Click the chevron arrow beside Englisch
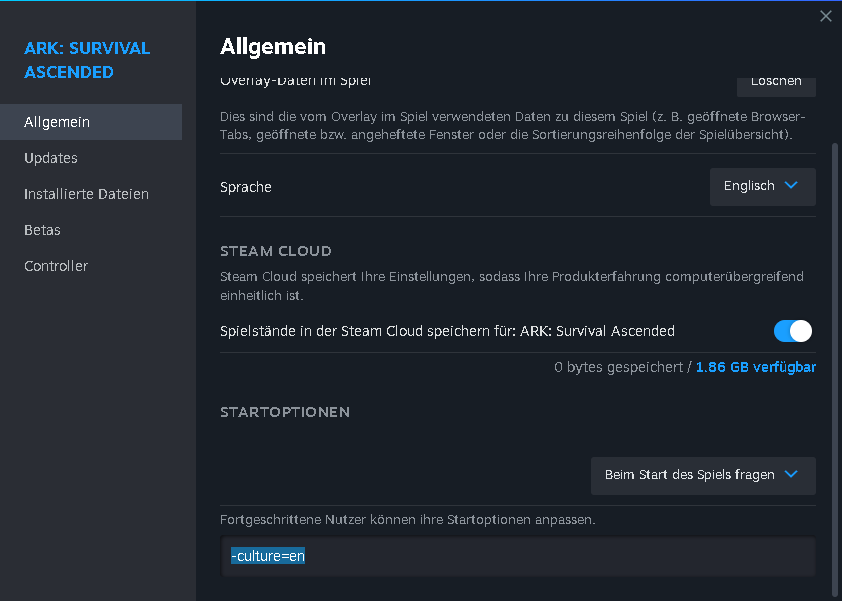The width and height of the screenshot is (842, 601). coord(791,185)
